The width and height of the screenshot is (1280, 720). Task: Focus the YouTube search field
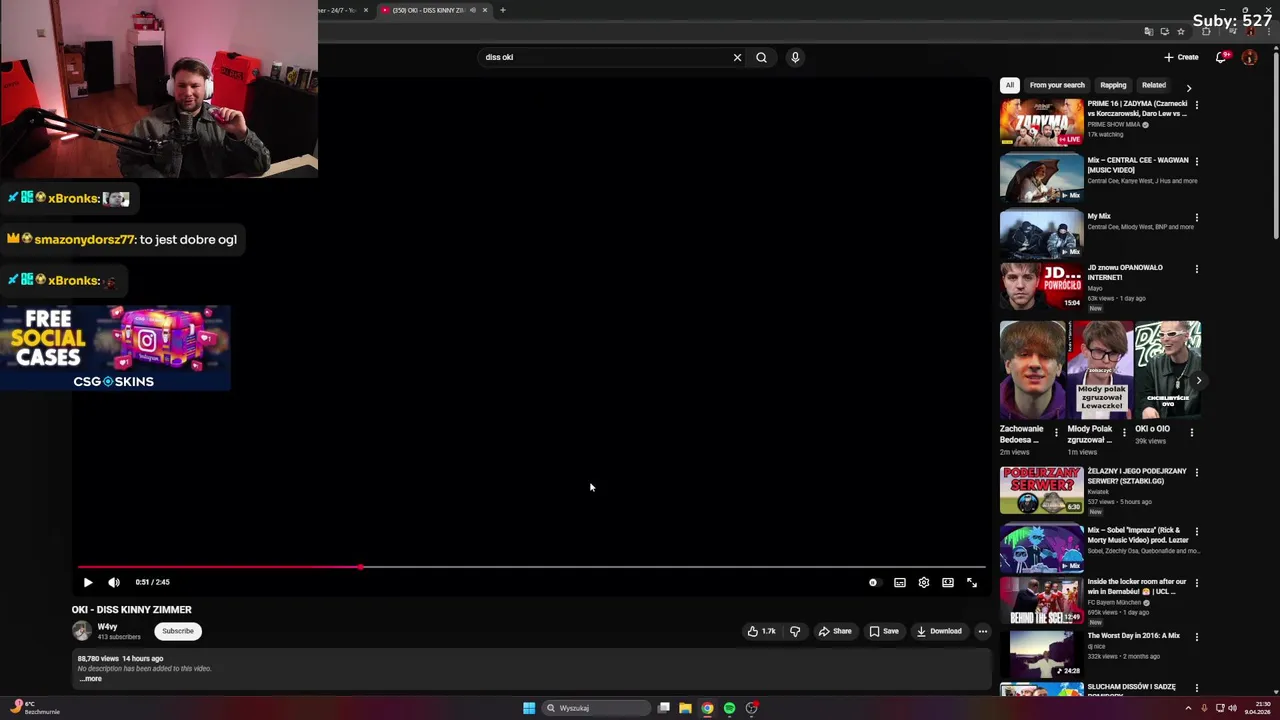click(x=606, y=57)
